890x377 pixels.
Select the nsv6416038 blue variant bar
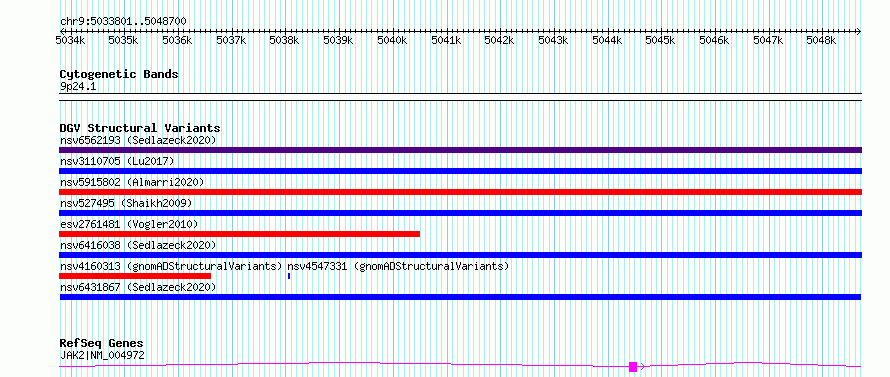coord(460,255)
